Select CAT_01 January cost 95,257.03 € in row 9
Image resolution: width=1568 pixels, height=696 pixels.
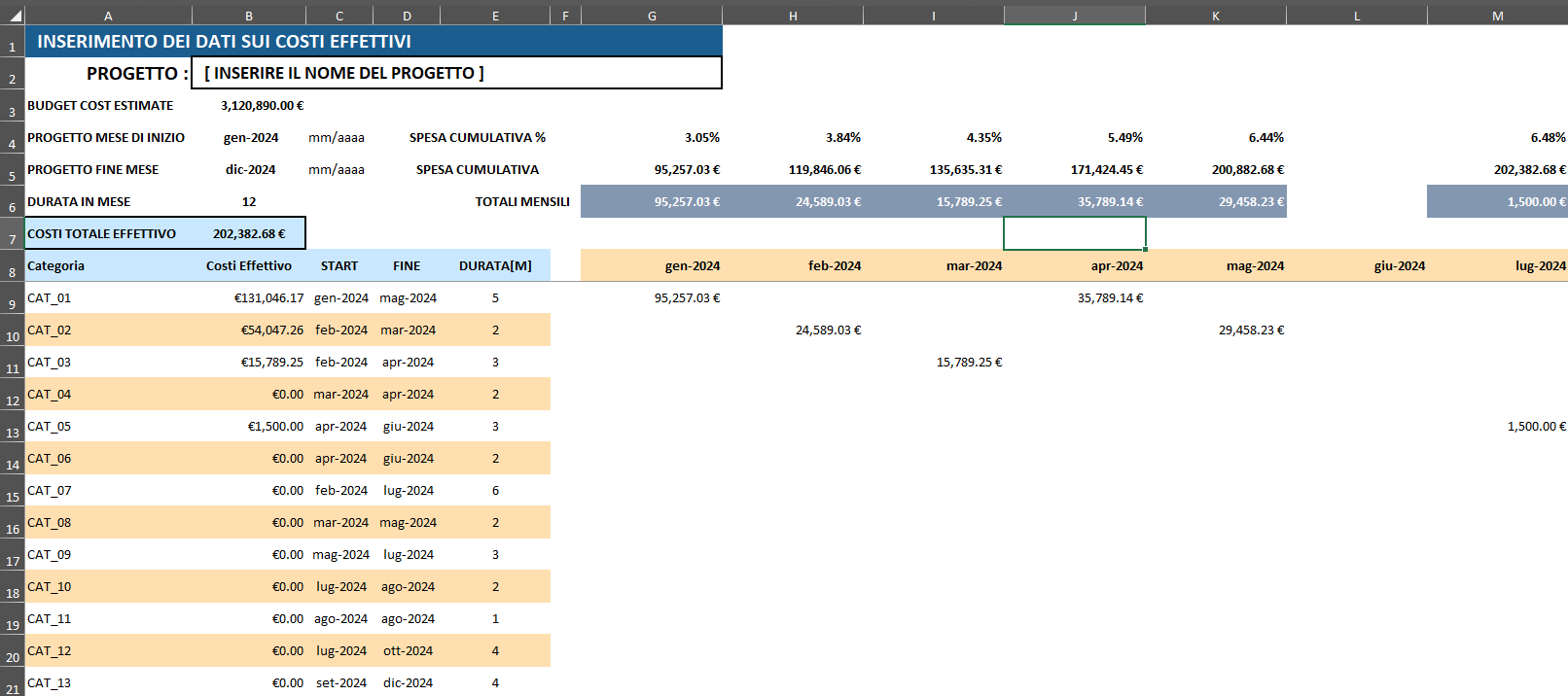(x=687, y=298)
